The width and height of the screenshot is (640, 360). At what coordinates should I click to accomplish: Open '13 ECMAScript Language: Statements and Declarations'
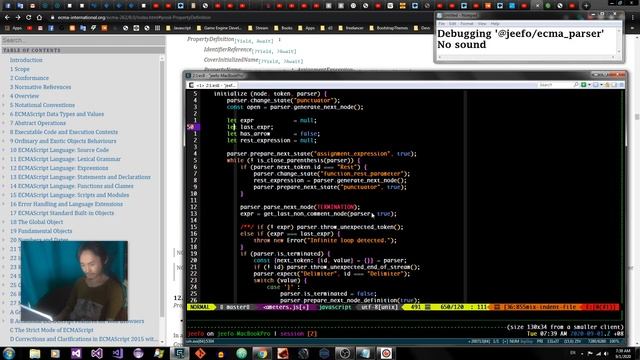pos(80,177)
